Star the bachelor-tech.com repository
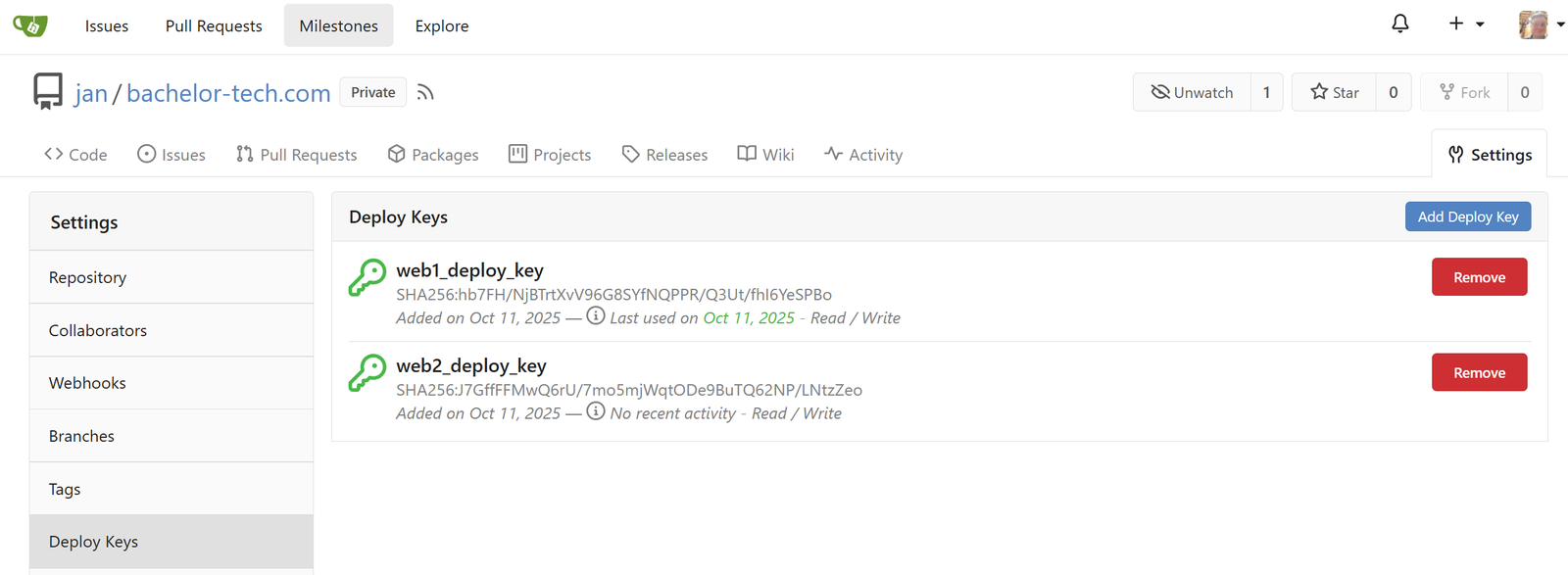This screenshot has height=575, width=1568. pos(1335,92)
